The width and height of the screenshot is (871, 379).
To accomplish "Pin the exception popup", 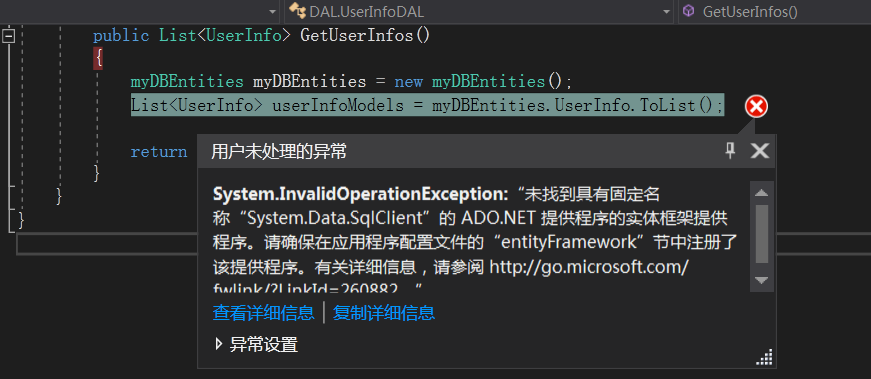I will (730, 150).
